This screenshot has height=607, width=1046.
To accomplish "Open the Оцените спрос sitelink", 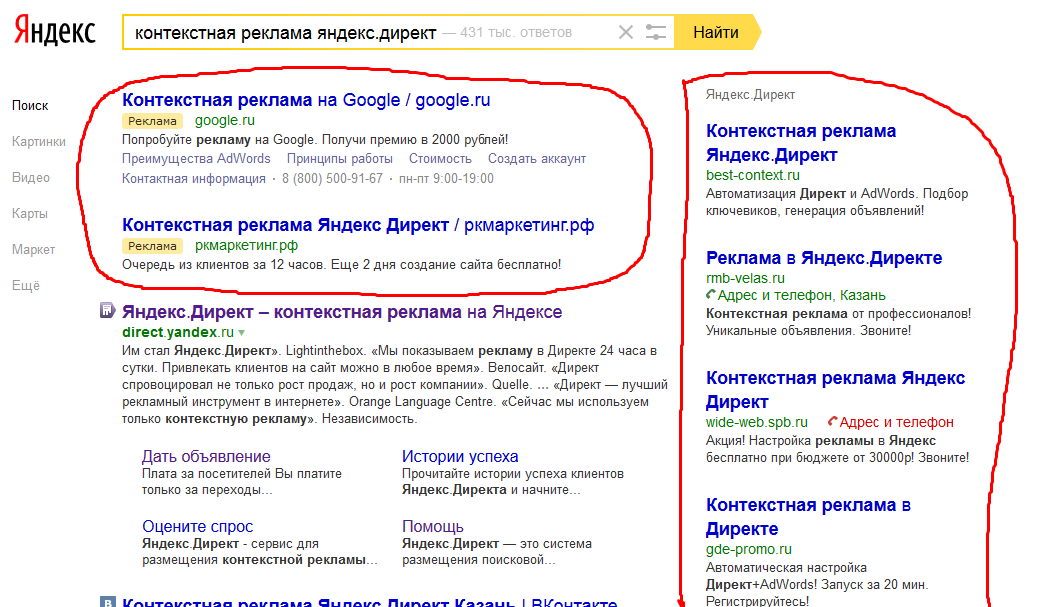I will 197,526.
